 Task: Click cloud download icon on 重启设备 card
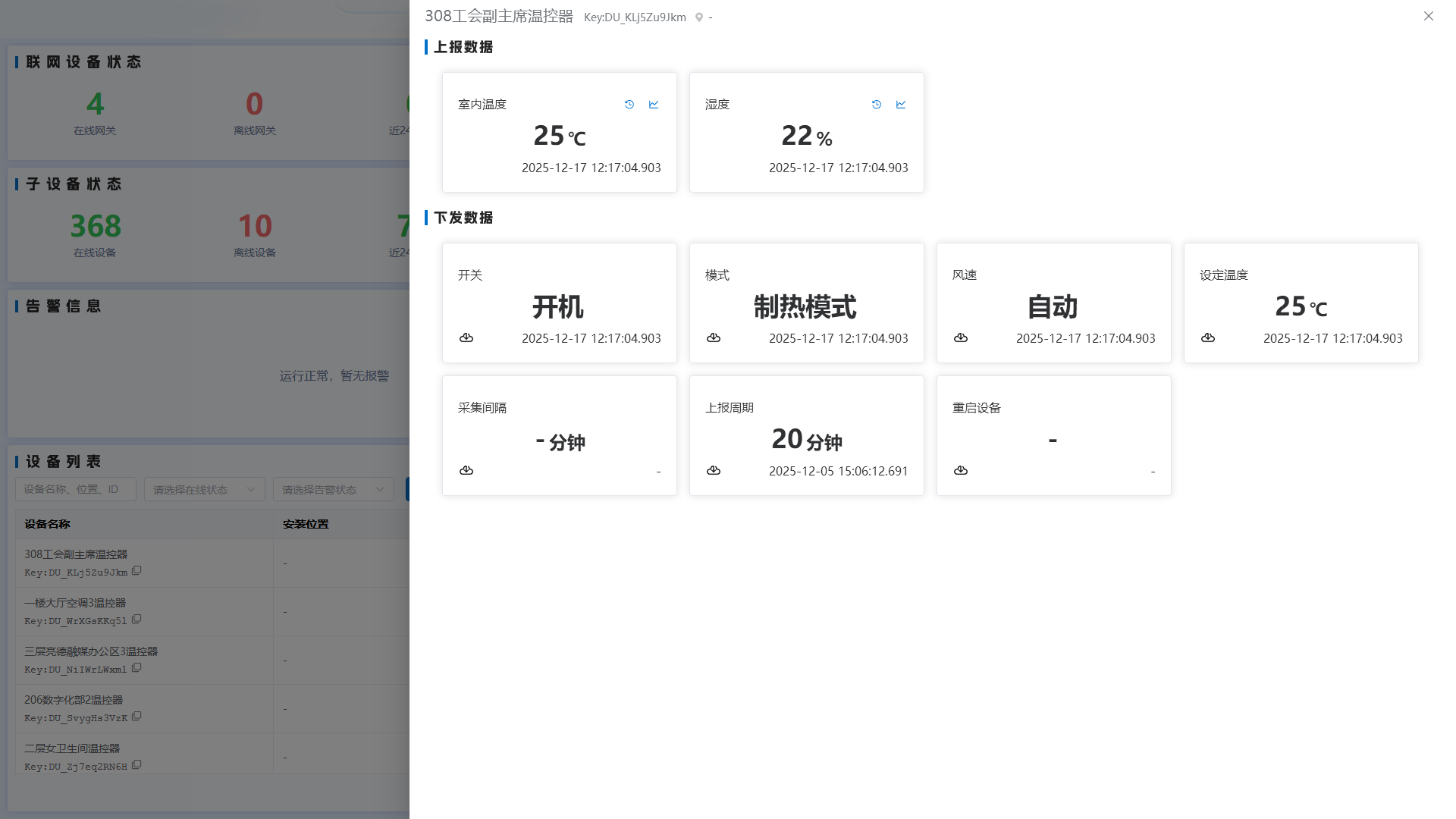[x=961, y=470]
